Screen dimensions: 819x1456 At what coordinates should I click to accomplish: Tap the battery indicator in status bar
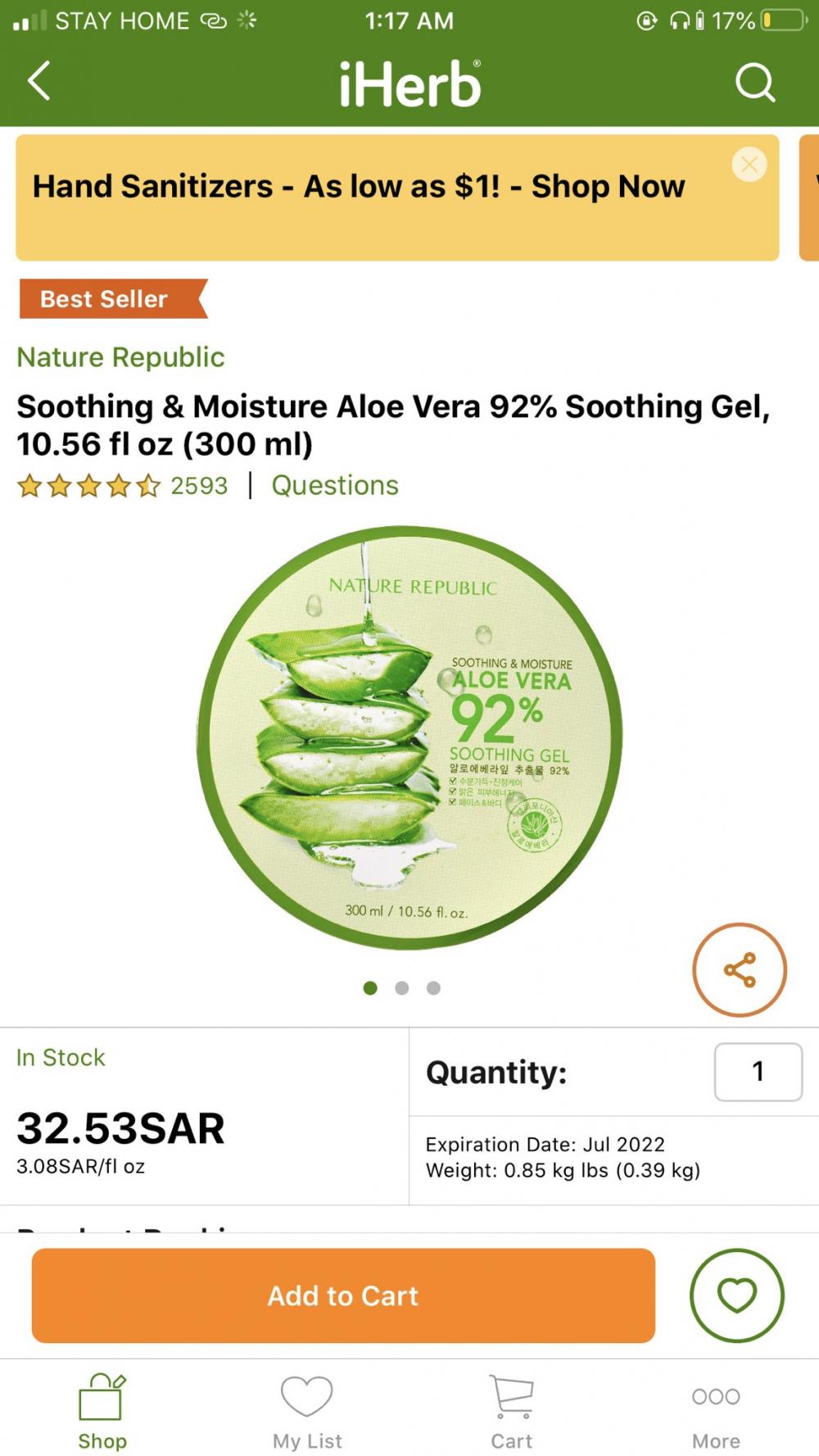pyautogui.click(x=784, y=20)
